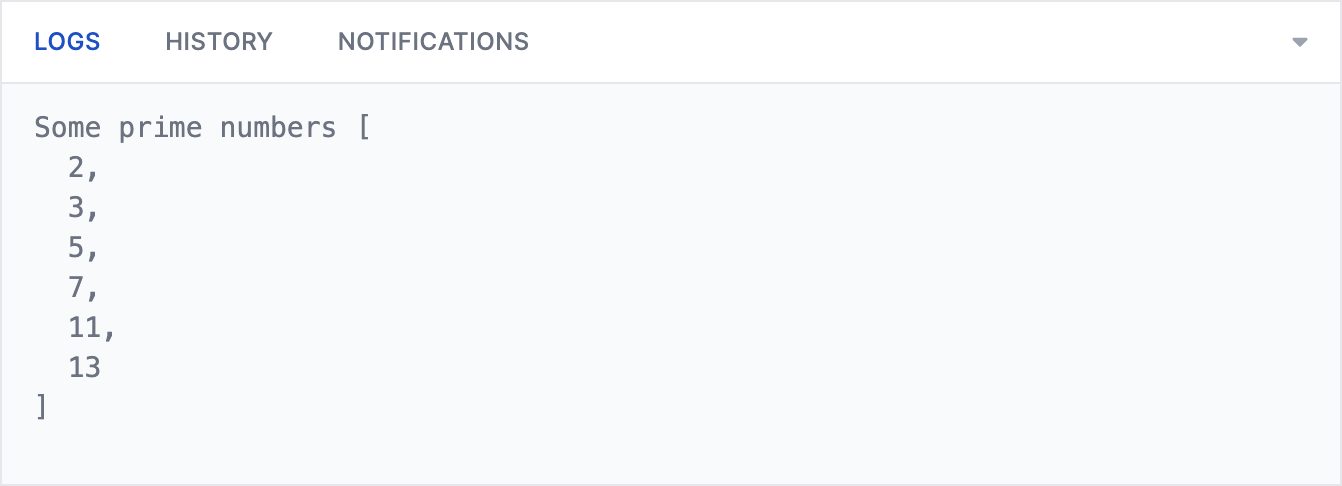
Task: Click the word "prime" in the log
Action: point(161,128)
